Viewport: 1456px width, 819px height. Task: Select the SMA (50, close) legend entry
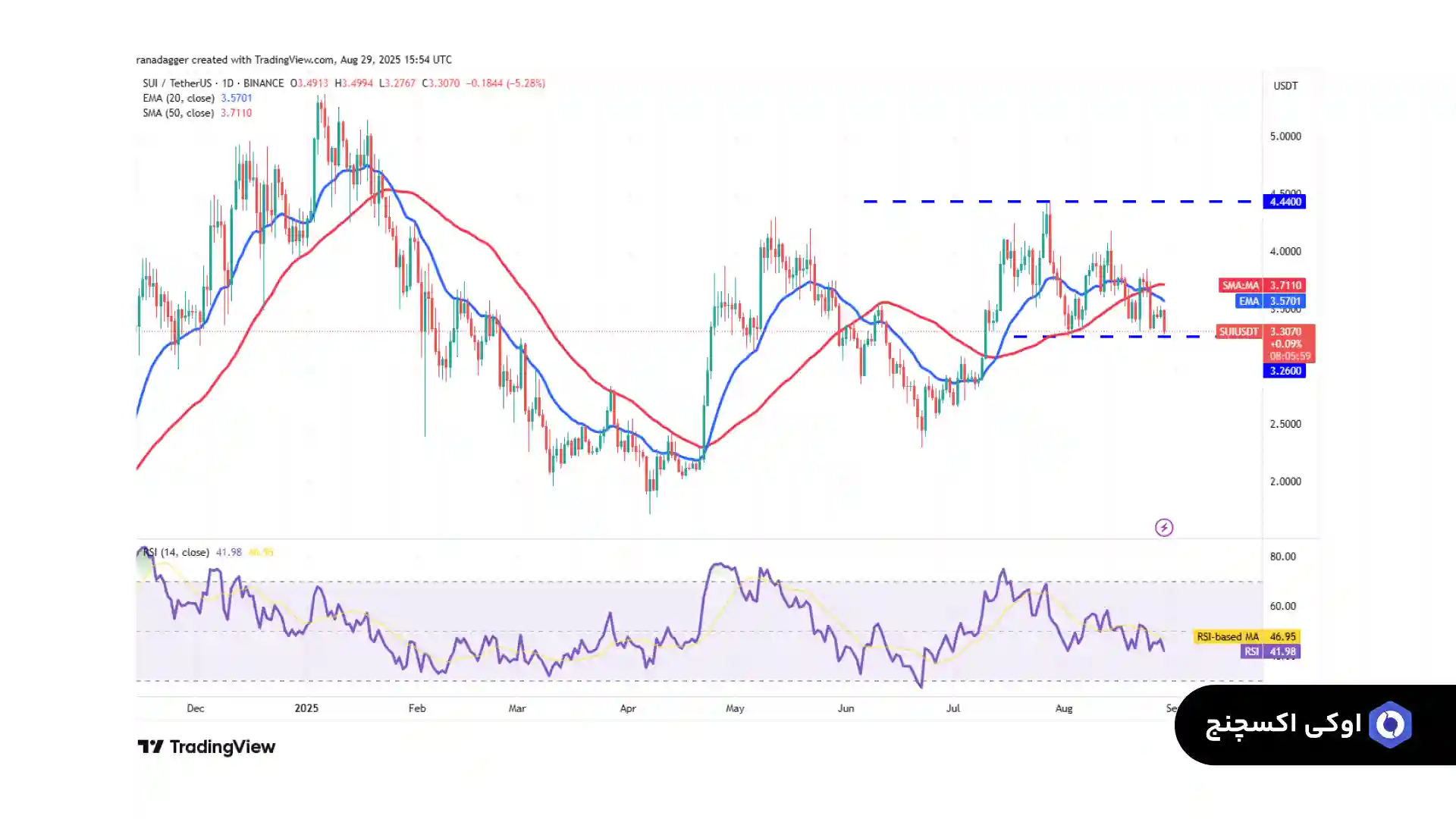[x=180, y=113]
